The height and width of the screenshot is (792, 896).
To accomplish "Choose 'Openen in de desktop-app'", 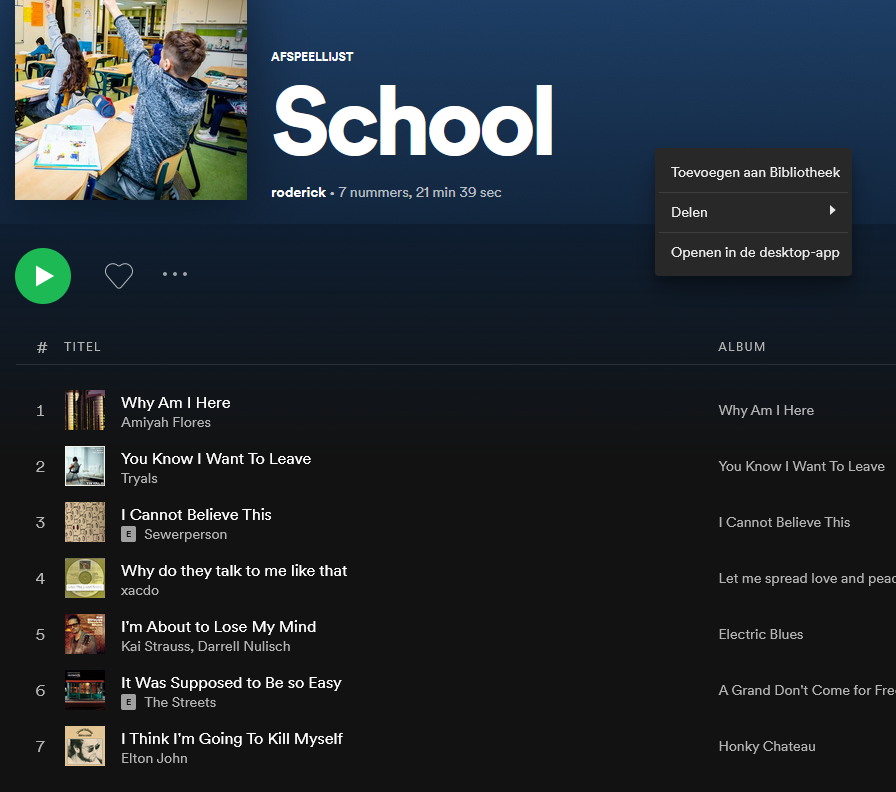I will (755, 252).
